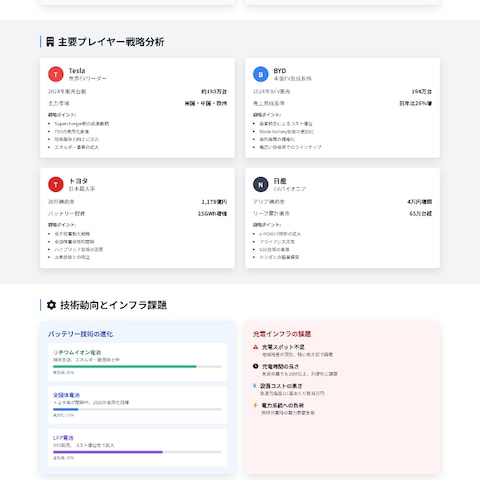Click the 日産 company name
This screenshot has width=480, height=480.
tap(280, 181)
